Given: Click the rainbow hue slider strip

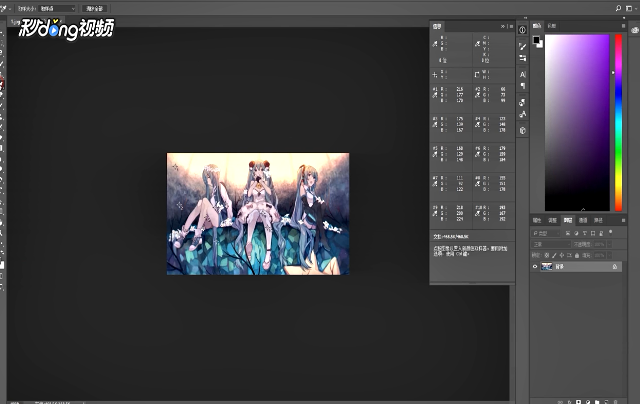Looking at the screenshot, I should (x=619, y=123).
